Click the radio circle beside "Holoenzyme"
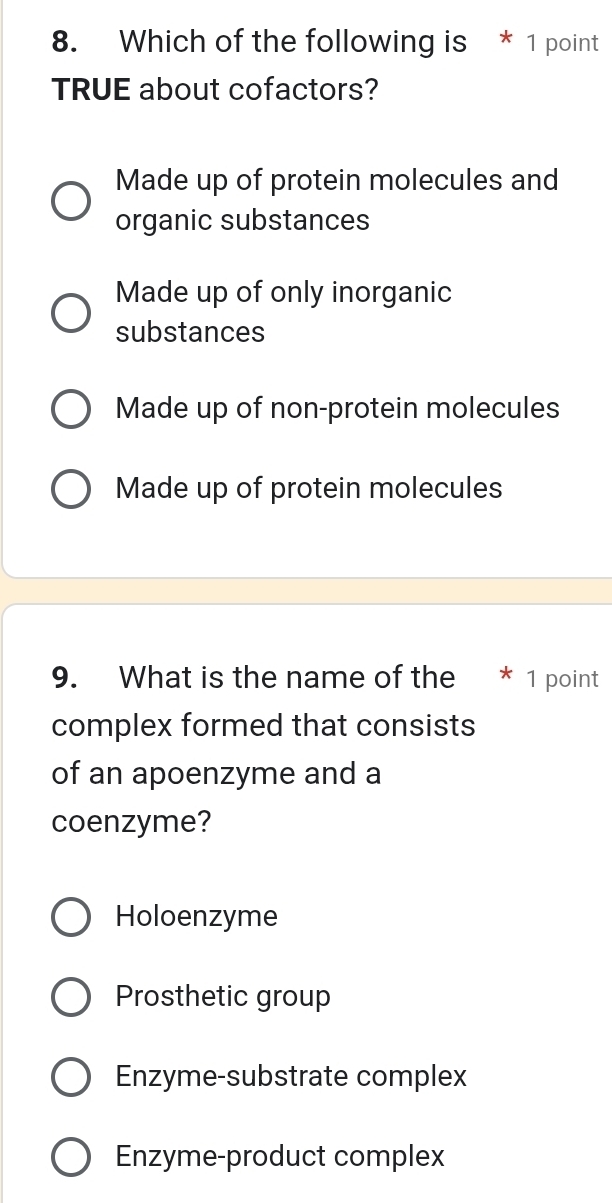This screenshot has width=612, height=1203. [x=70, y=916]
